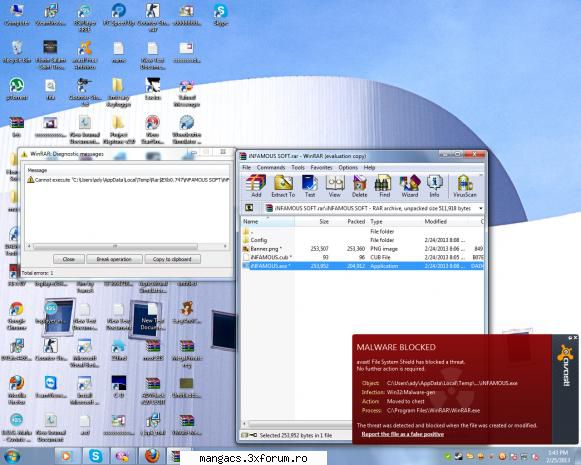The image size is (581, 465).
Task: Open the Help menu in WinRAR
Action: pyautogui.click(x=369, y=167)
